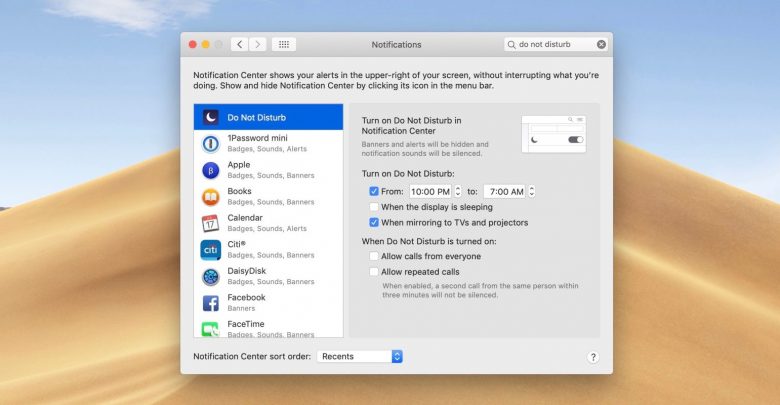Viewport: 780px width, 405px height.
Task: Select FaceTime in the app list
Action: [x=269, y=327]
